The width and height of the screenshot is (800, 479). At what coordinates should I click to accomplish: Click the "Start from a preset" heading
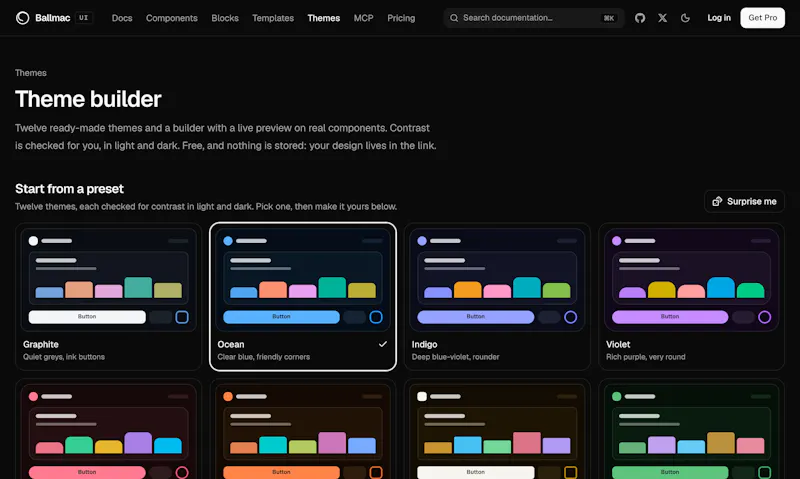pos(69,189)
